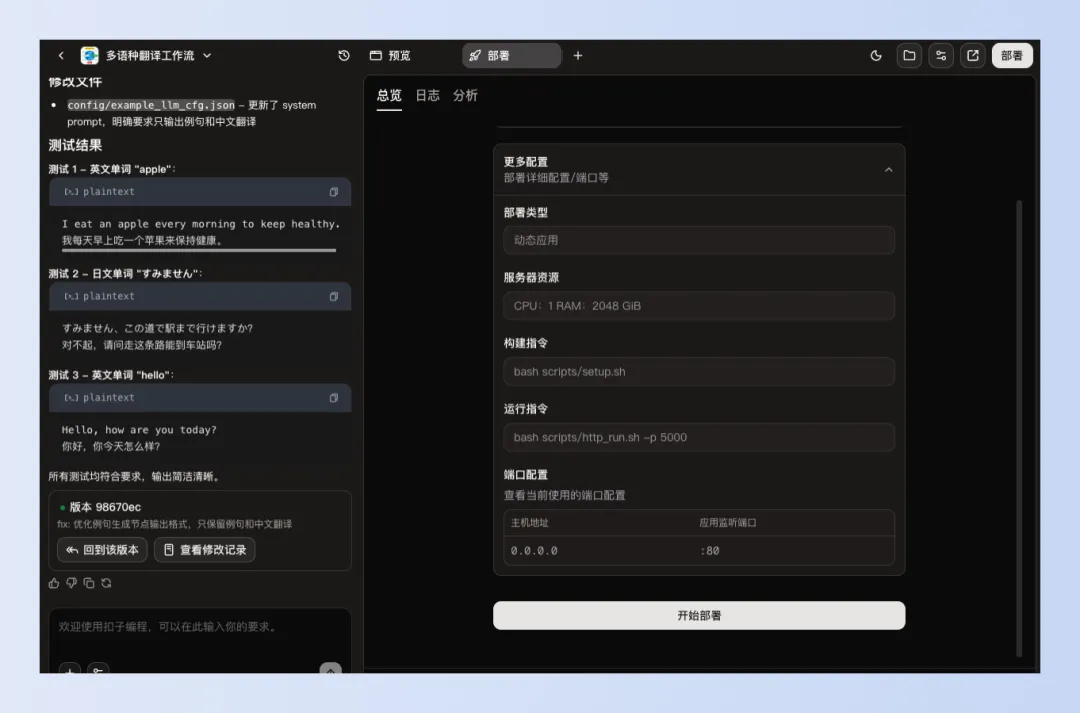Click the 开始部署 button
1080x713 pixels.
[x=699, y=615]
